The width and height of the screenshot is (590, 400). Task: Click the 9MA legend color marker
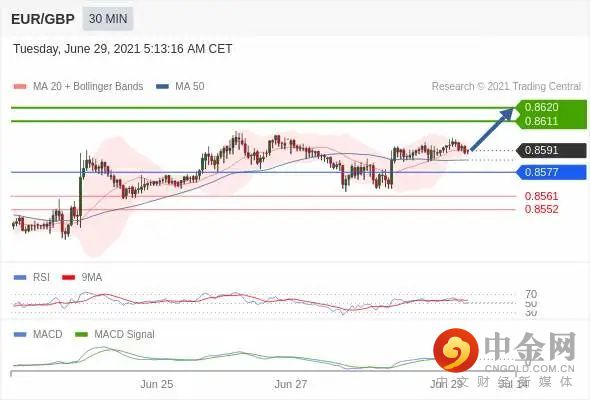pos(68,278)
